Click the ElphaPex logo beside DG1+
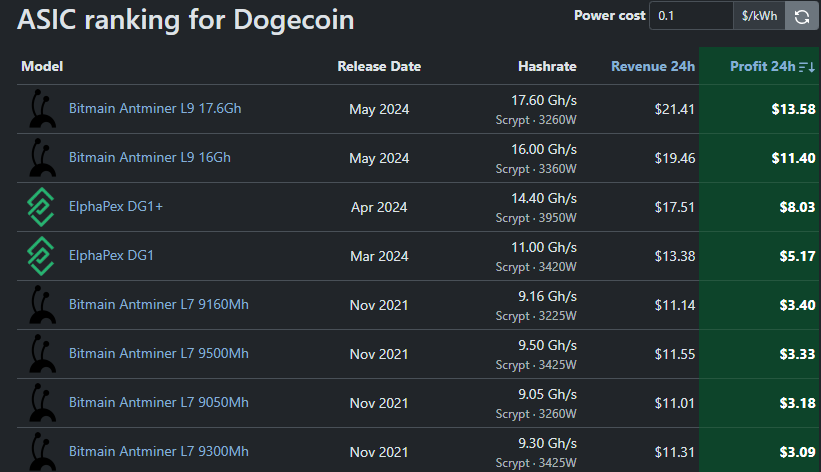This screenshot has height=472, width=821. [x=41, y=207]
